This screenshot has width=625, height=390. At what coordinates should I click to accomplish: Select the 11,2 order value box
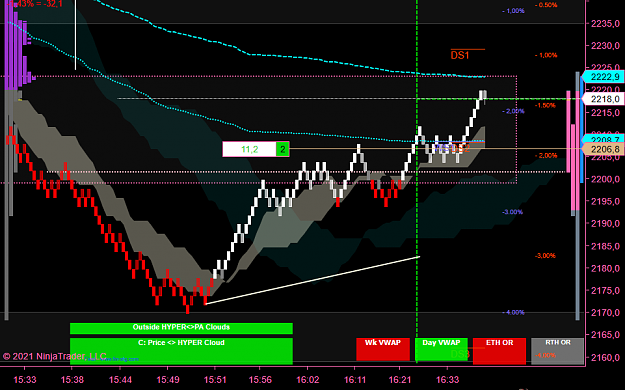[x=250, y=149]
